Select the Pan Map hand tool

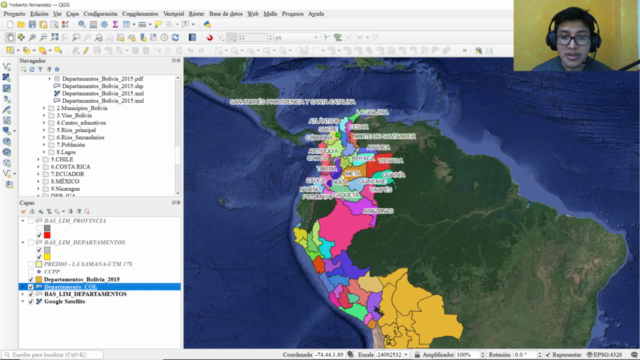click(x=10, y=38)
